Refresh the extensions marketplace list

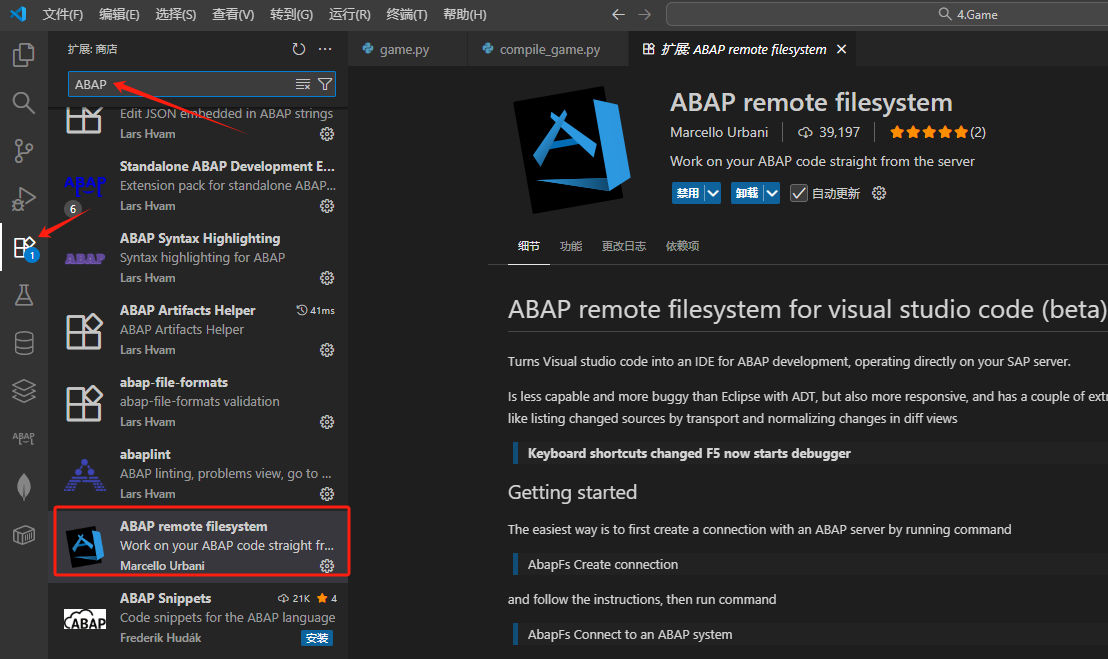point(299,49)
